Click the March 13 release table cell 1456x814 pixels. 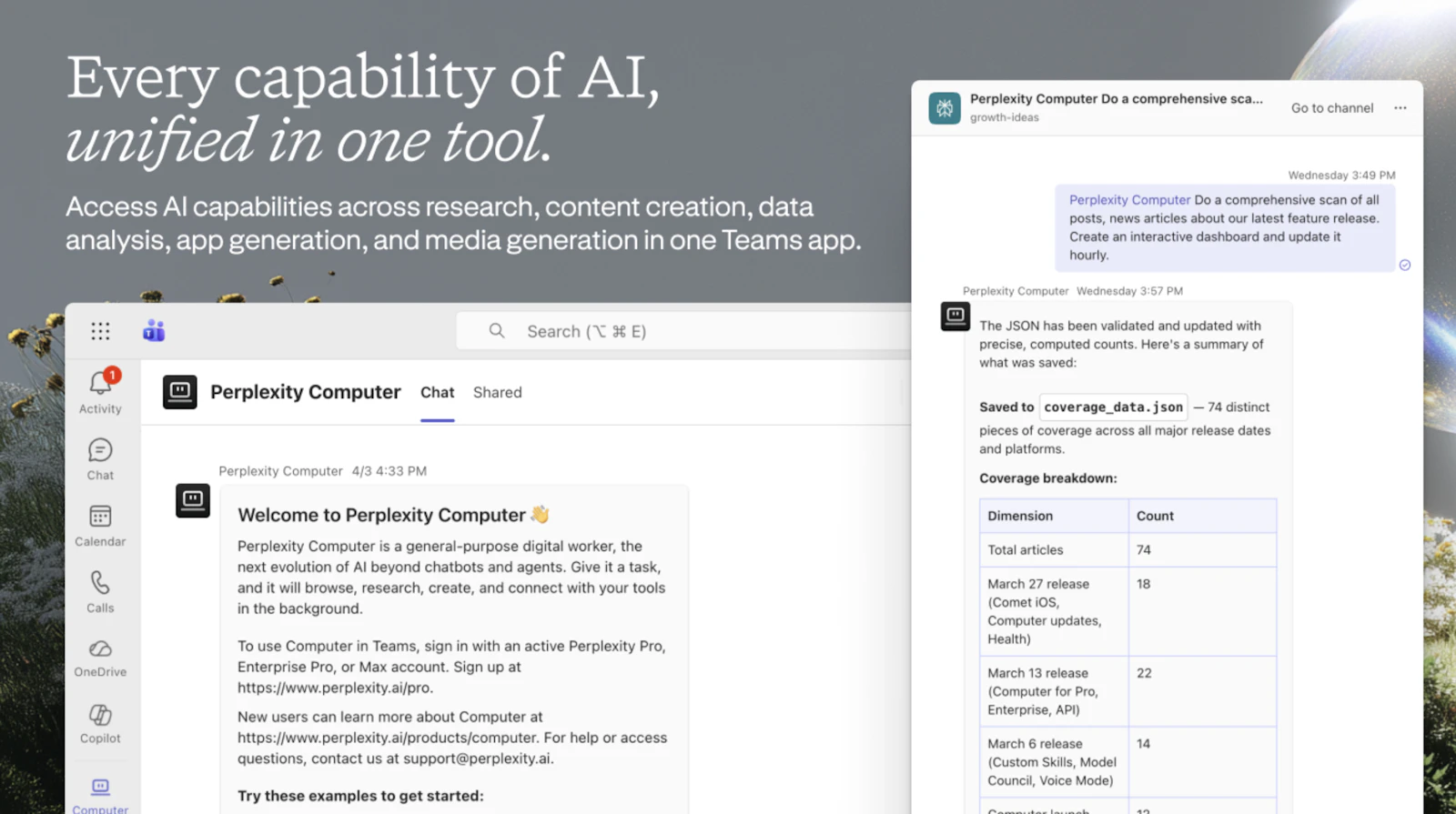click(1055, 691)
